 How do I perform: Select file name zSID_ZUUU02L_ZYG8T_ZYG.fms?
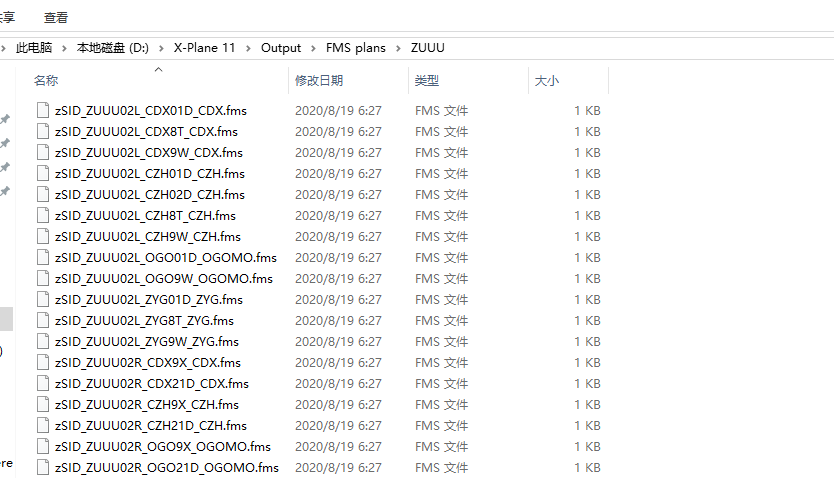pyautogui.click(x=144, y=321)
